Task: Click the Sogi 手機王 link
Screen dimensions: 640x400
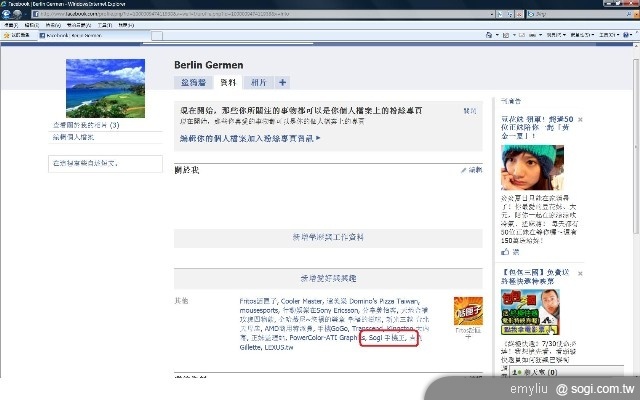Action: tap(391, 338)
